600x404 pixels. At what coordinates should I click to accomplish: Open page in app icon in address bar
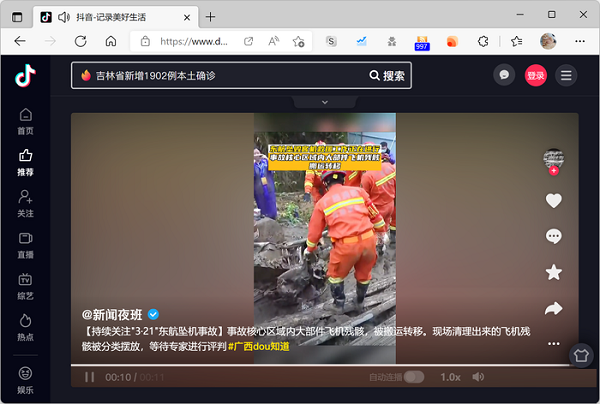coord(249,41)
